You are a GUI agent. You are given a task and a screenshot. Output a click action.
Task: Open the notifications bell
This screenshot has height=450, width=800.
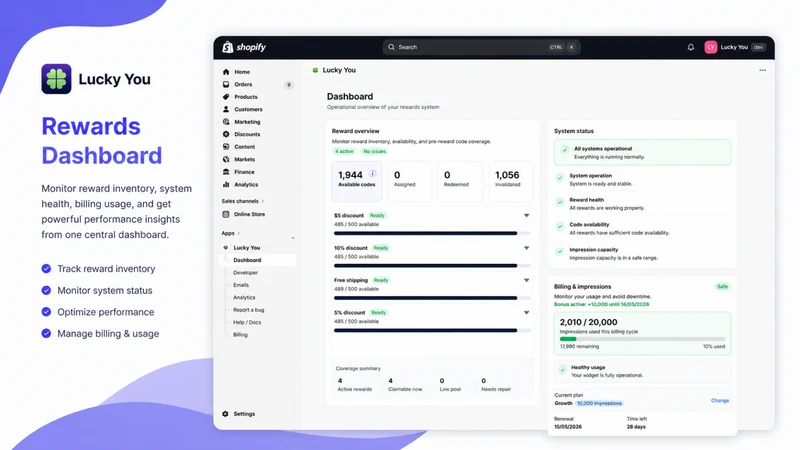(x=690, y=47)
